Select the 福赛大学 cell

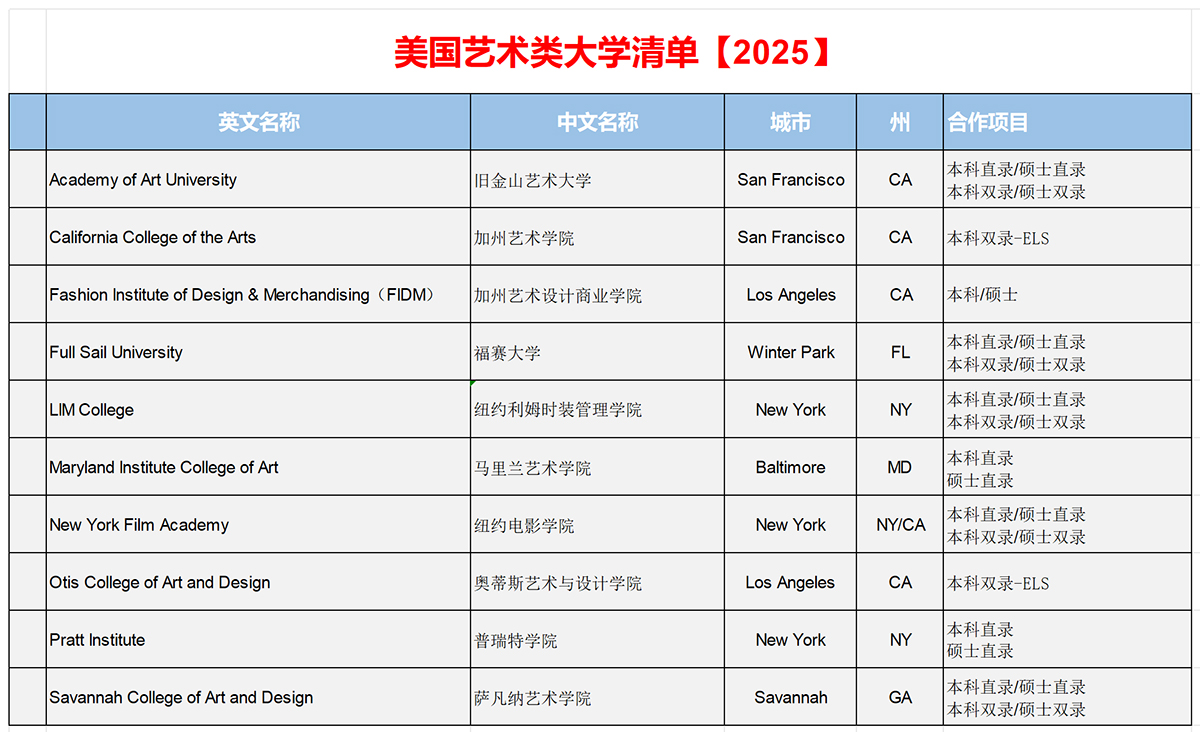(504, 352)
